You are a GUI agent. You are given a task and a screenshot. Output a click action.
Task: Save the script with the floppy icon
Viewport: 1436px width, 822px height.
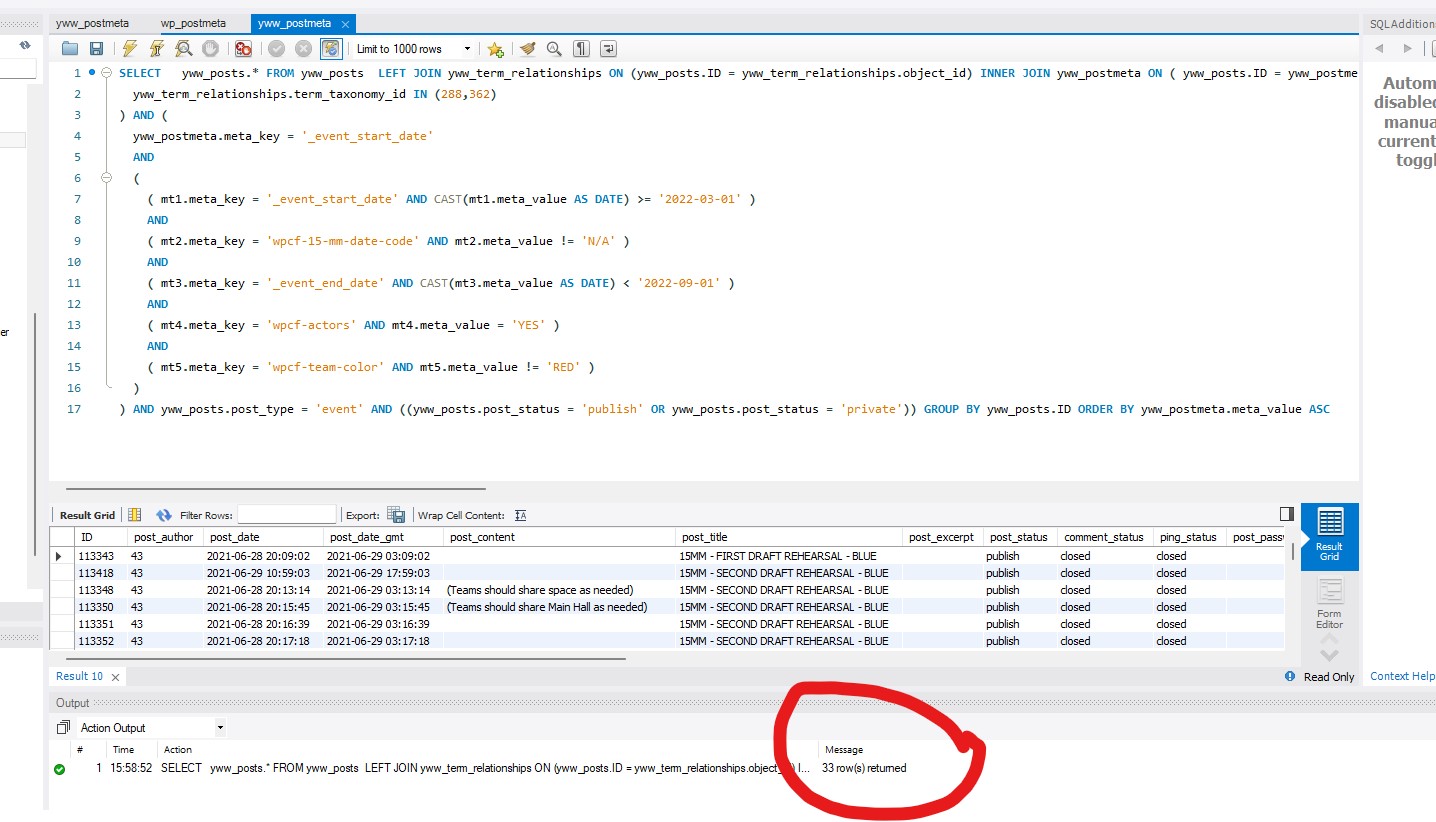point(96,49)
